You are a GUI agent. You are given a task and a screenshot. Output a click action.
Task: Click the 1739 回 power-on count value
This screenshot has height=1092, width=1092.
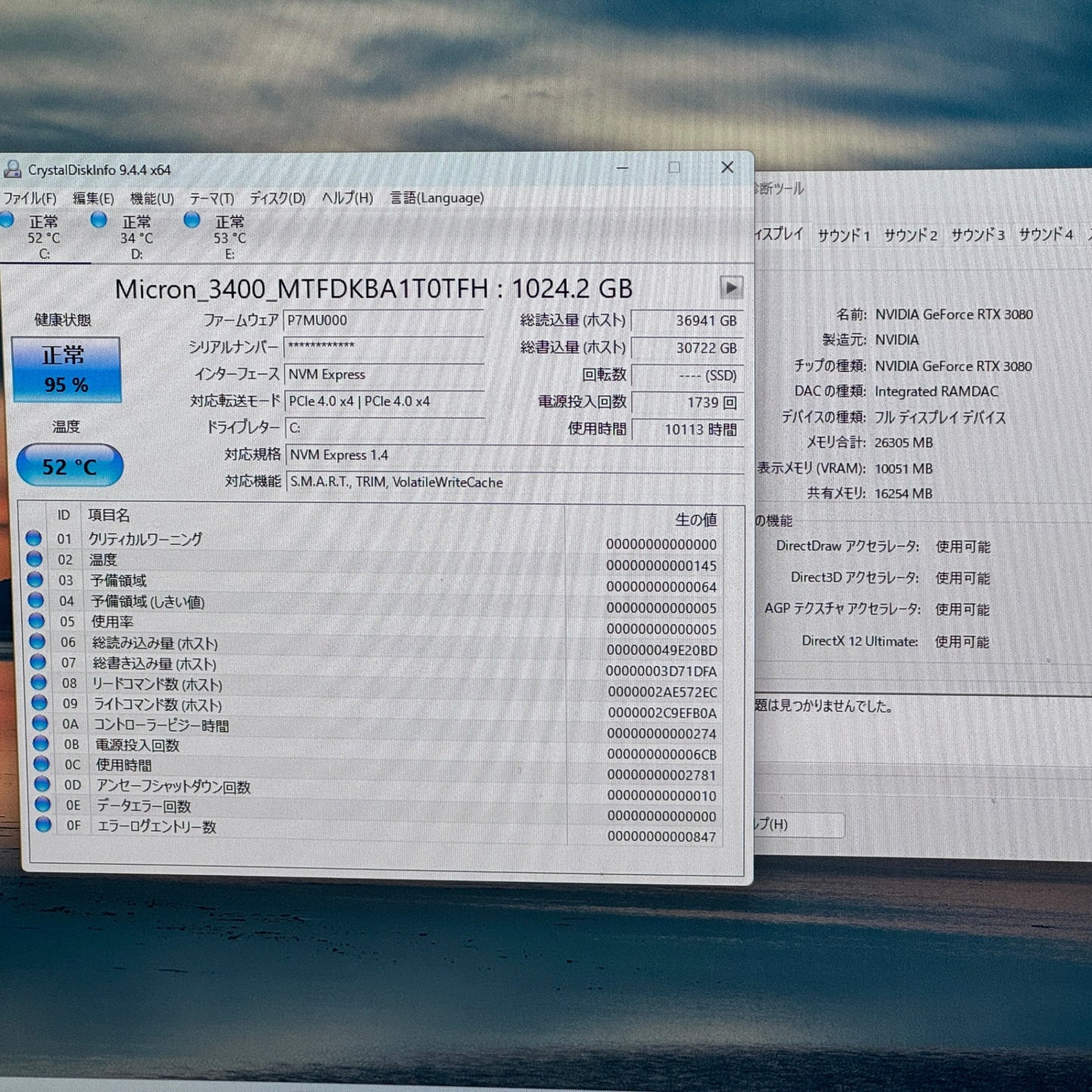(686, 403)
